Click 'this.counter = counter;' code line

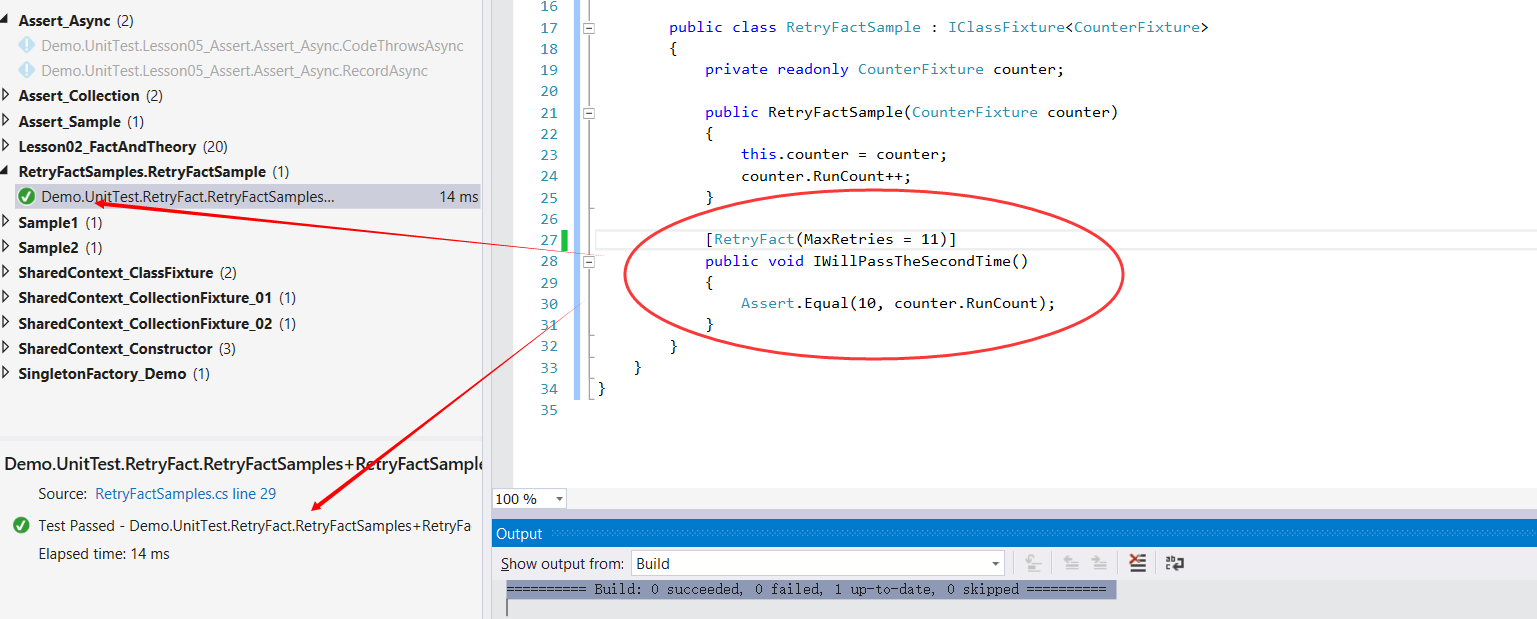pyautogui.click(x=844, y=155)
